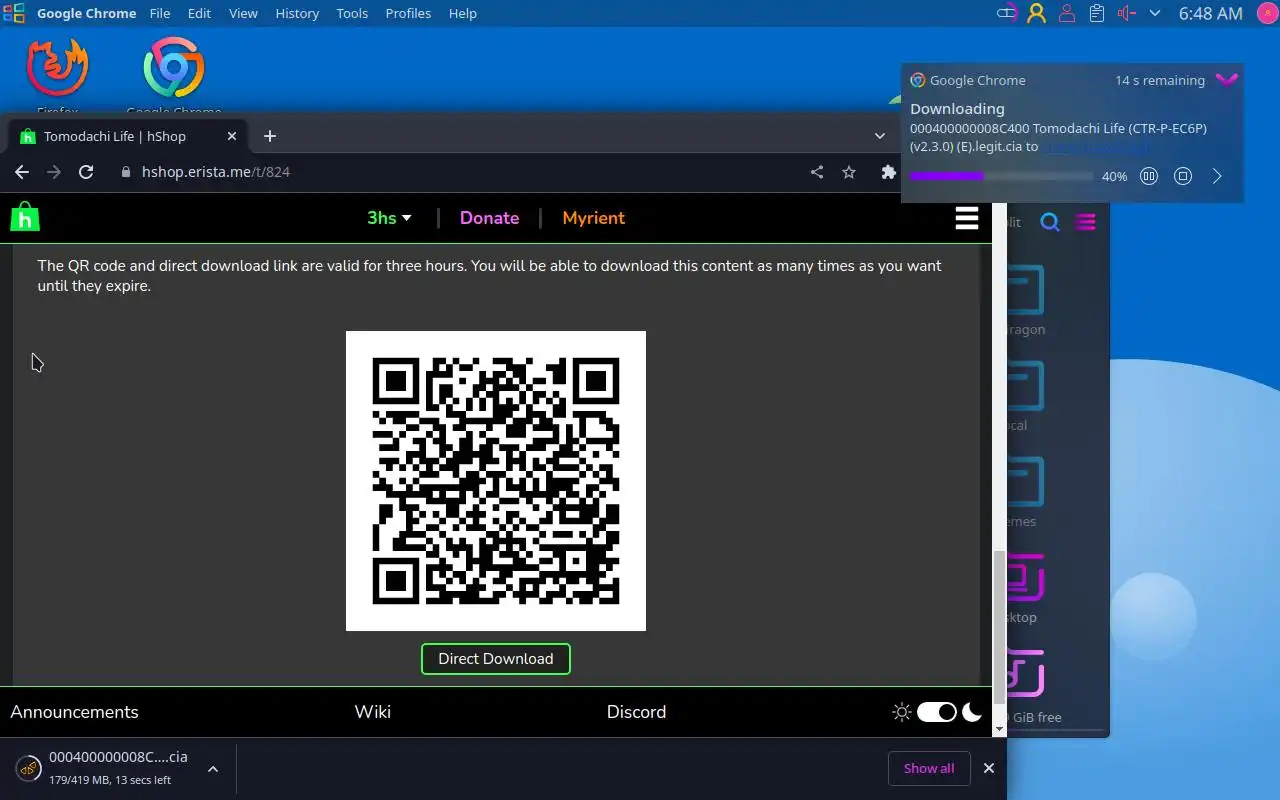This screenshot has width=1280, height=800.
Task: Click Show all downloads
Action: tap(929, 768)
